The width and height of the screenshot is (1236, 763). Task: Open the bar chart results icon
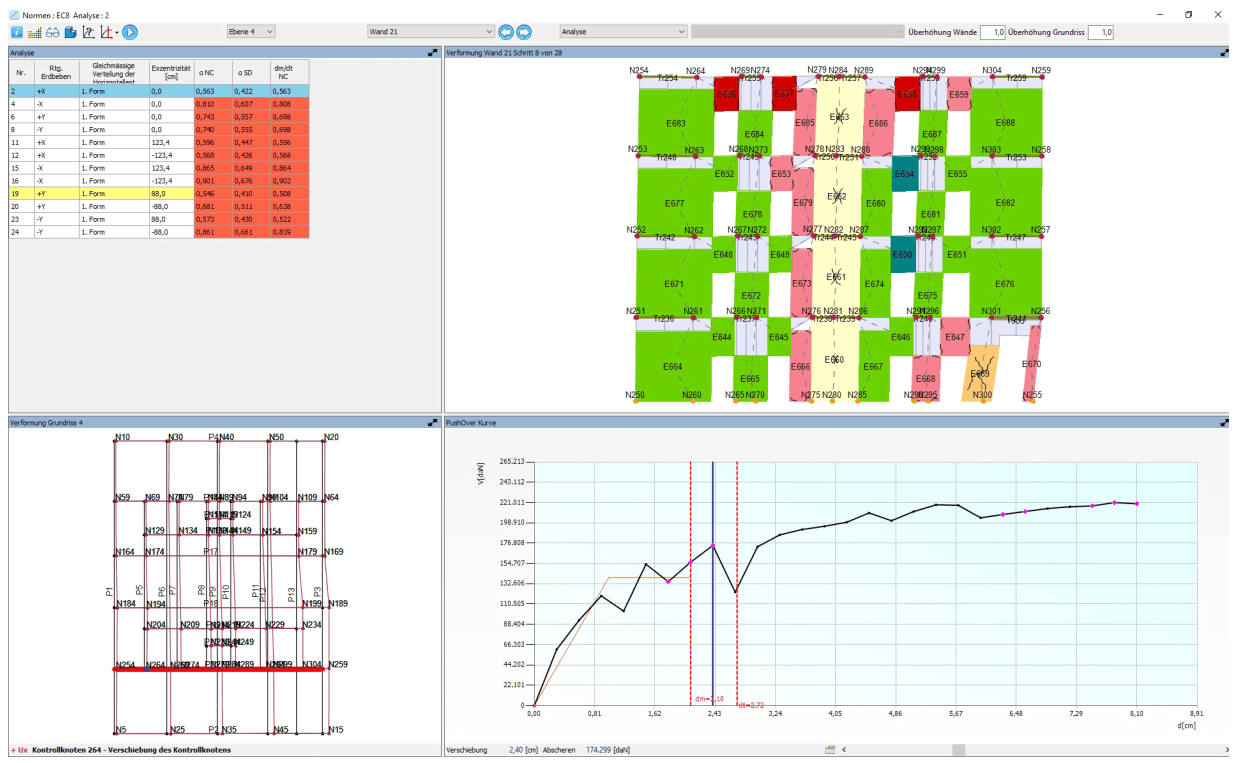(34, 32)
